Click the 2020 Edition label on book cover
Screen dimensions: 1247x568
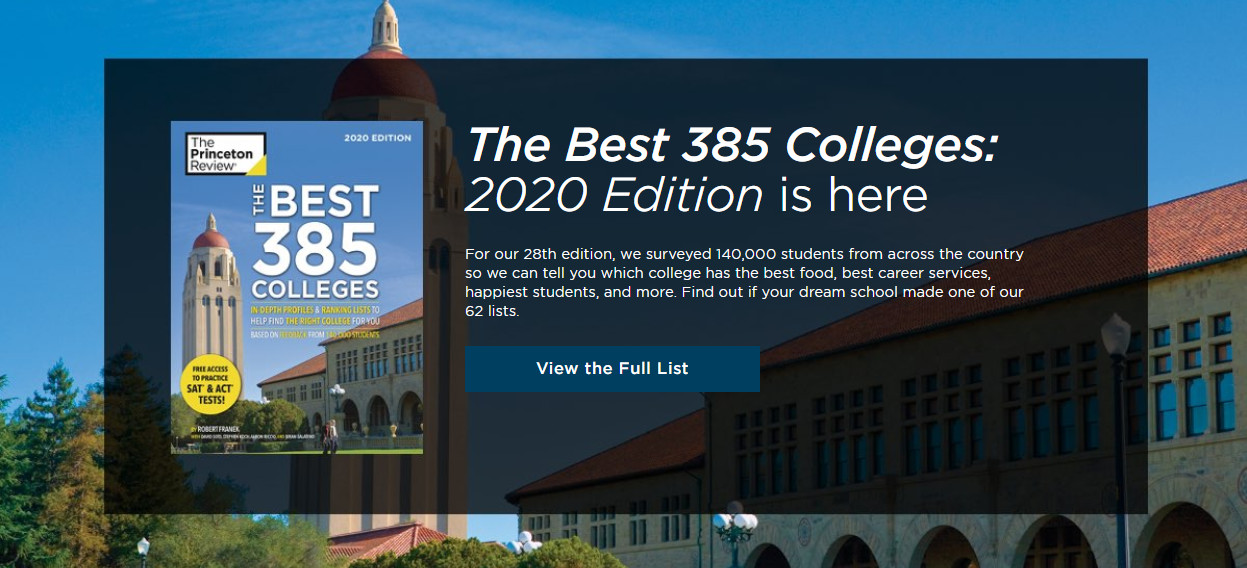coord(377,138)
